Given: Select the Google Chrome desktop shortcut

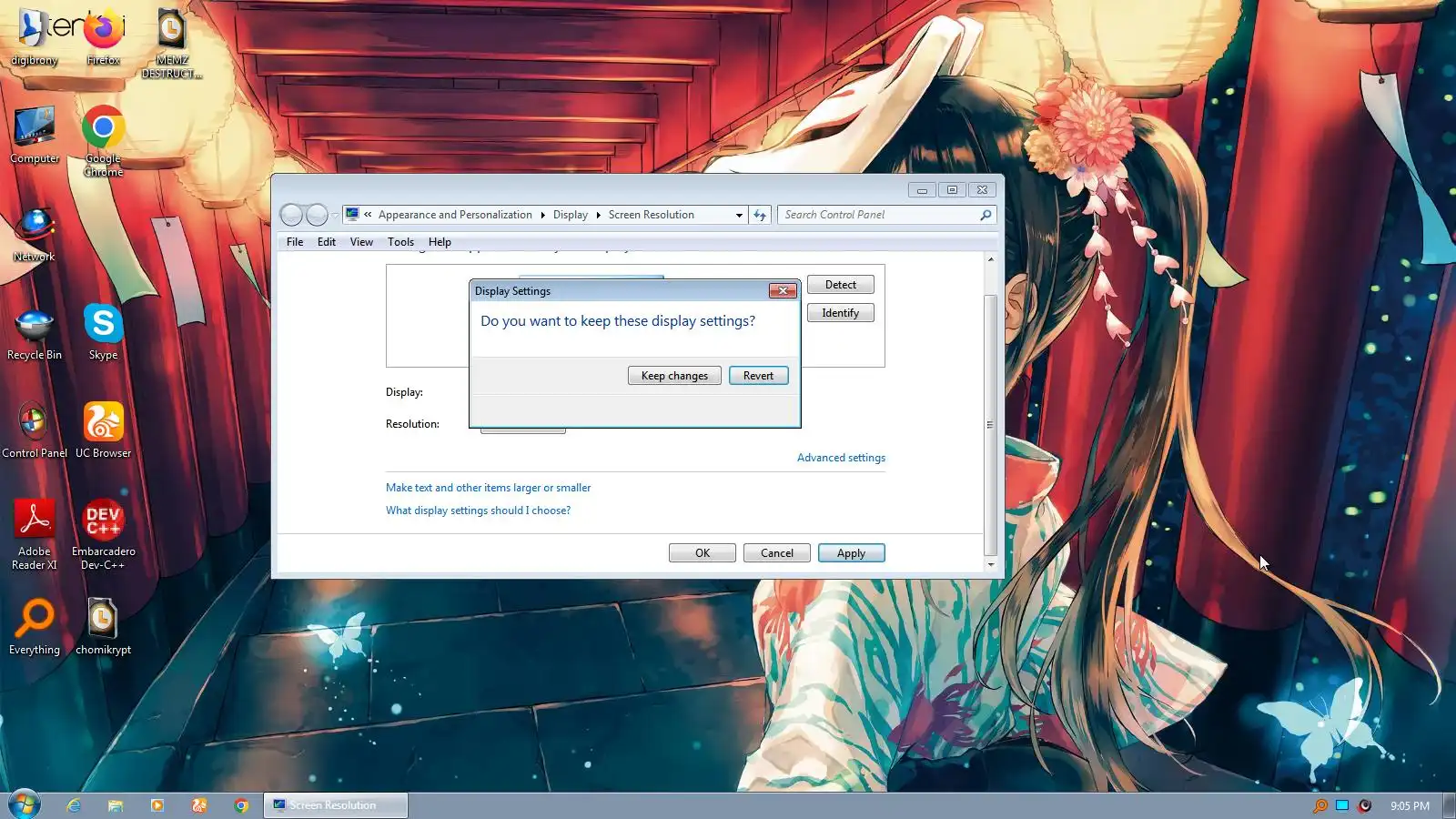Looking at the screenshot, I should 103,142.
